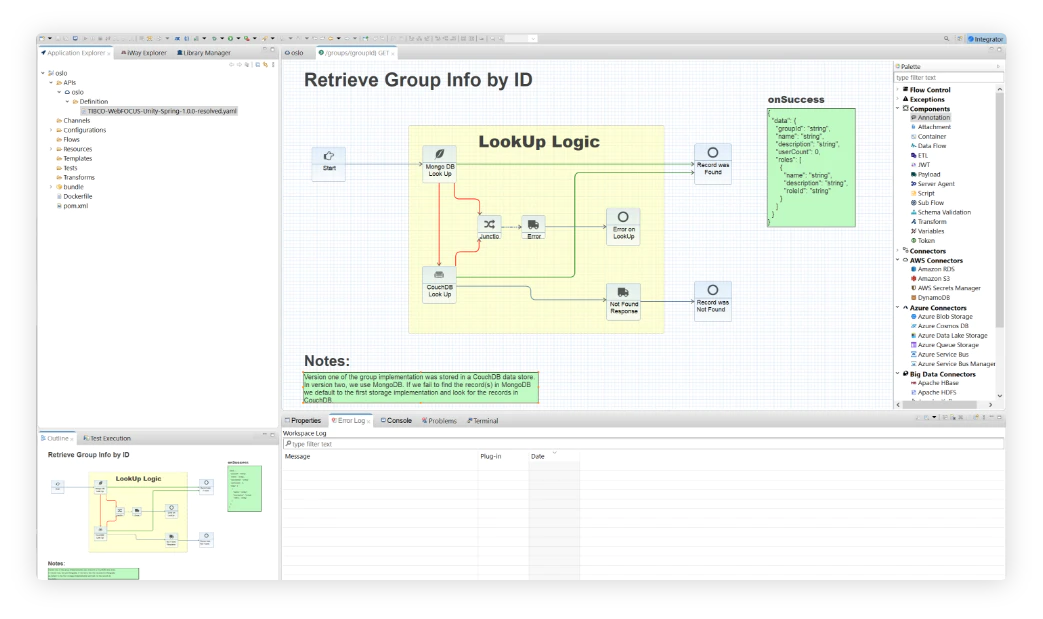1043x619 pixels.
Task: Pick DynamoDB connector from the palette
Action: pyautogui.click(x=933, y=298)
